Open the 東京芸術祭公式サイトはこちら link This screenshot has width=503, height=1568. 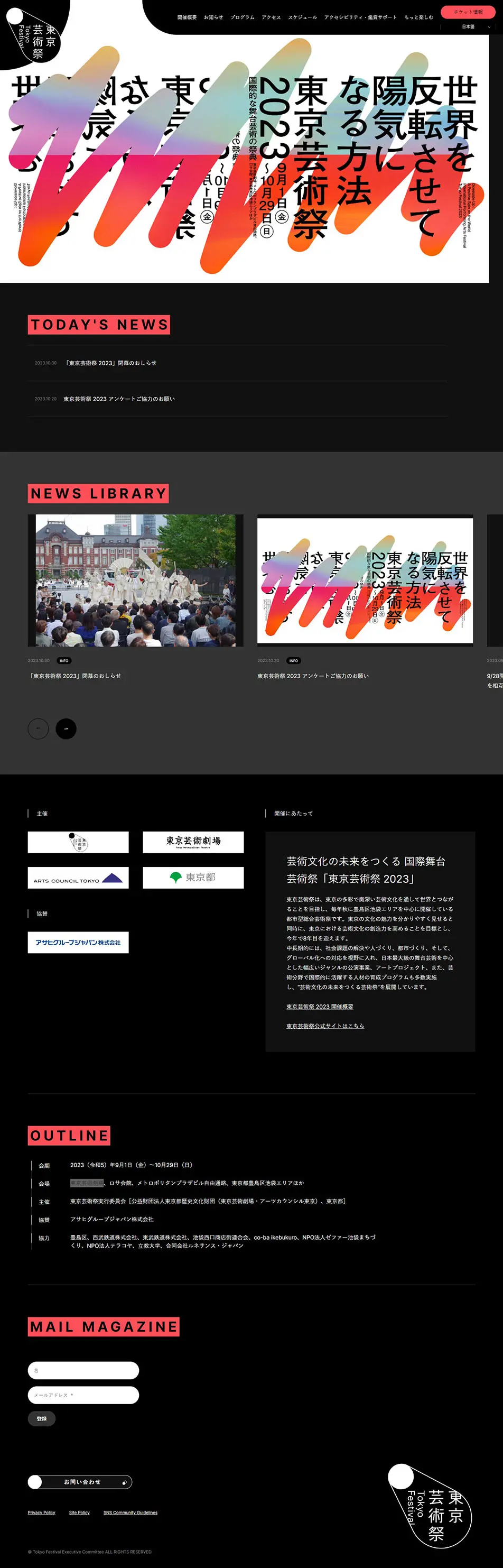click(x=325, y=1026)
